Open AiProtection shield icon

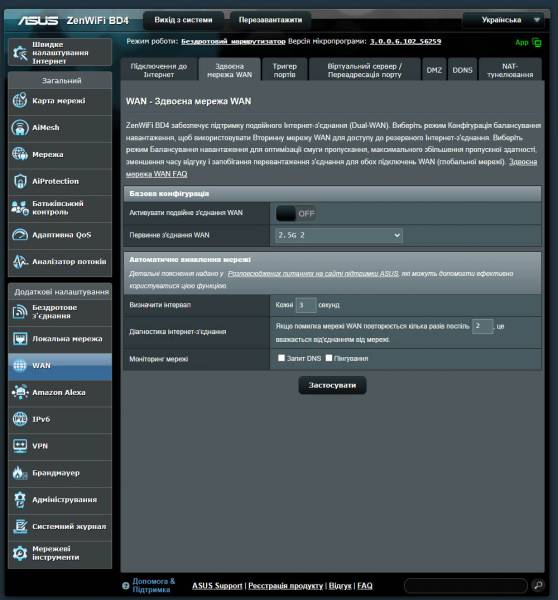tap(20, 181)
